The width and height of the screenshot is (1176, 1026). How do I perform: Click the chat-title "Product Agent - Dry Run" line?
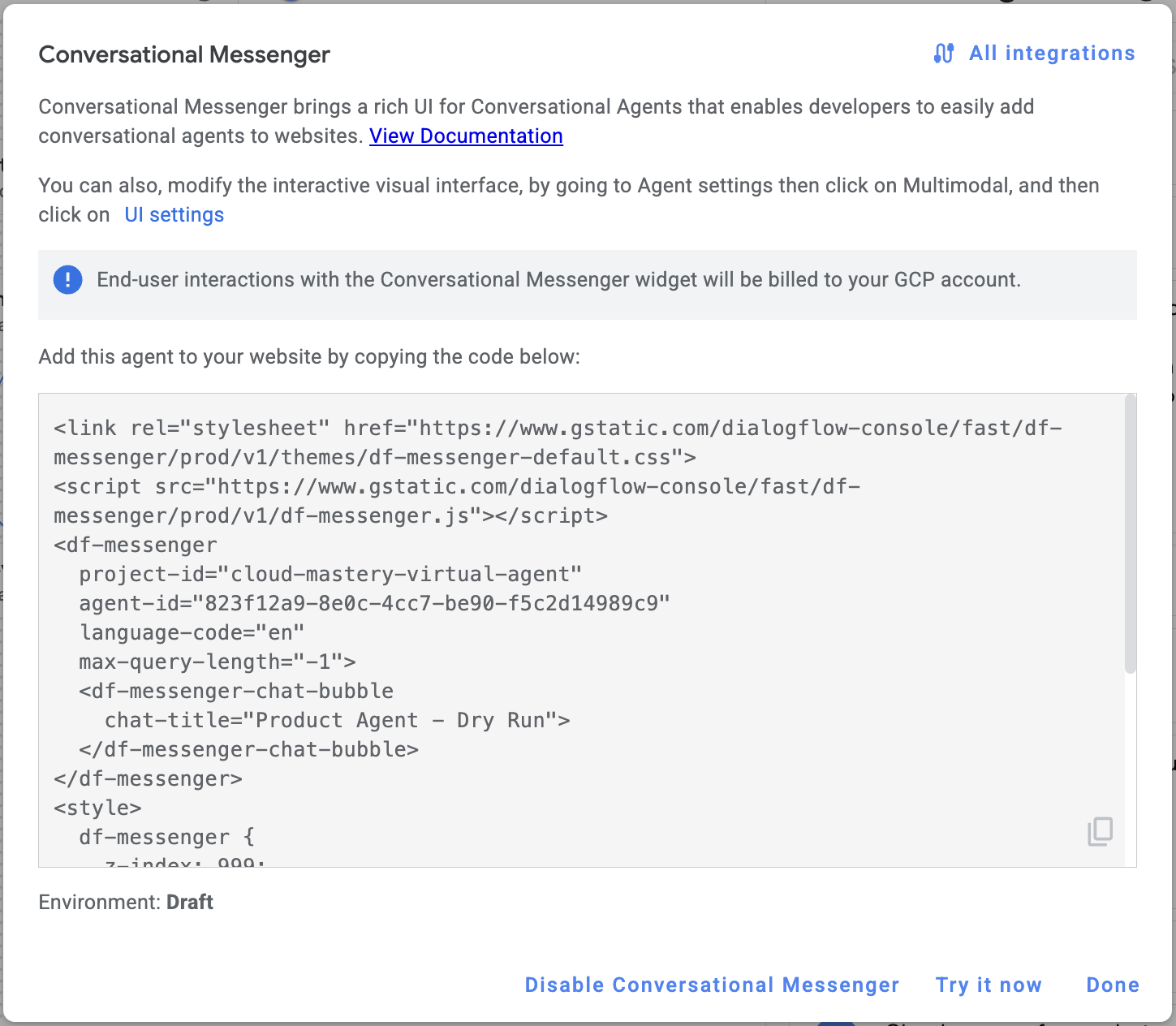[337, 721]
